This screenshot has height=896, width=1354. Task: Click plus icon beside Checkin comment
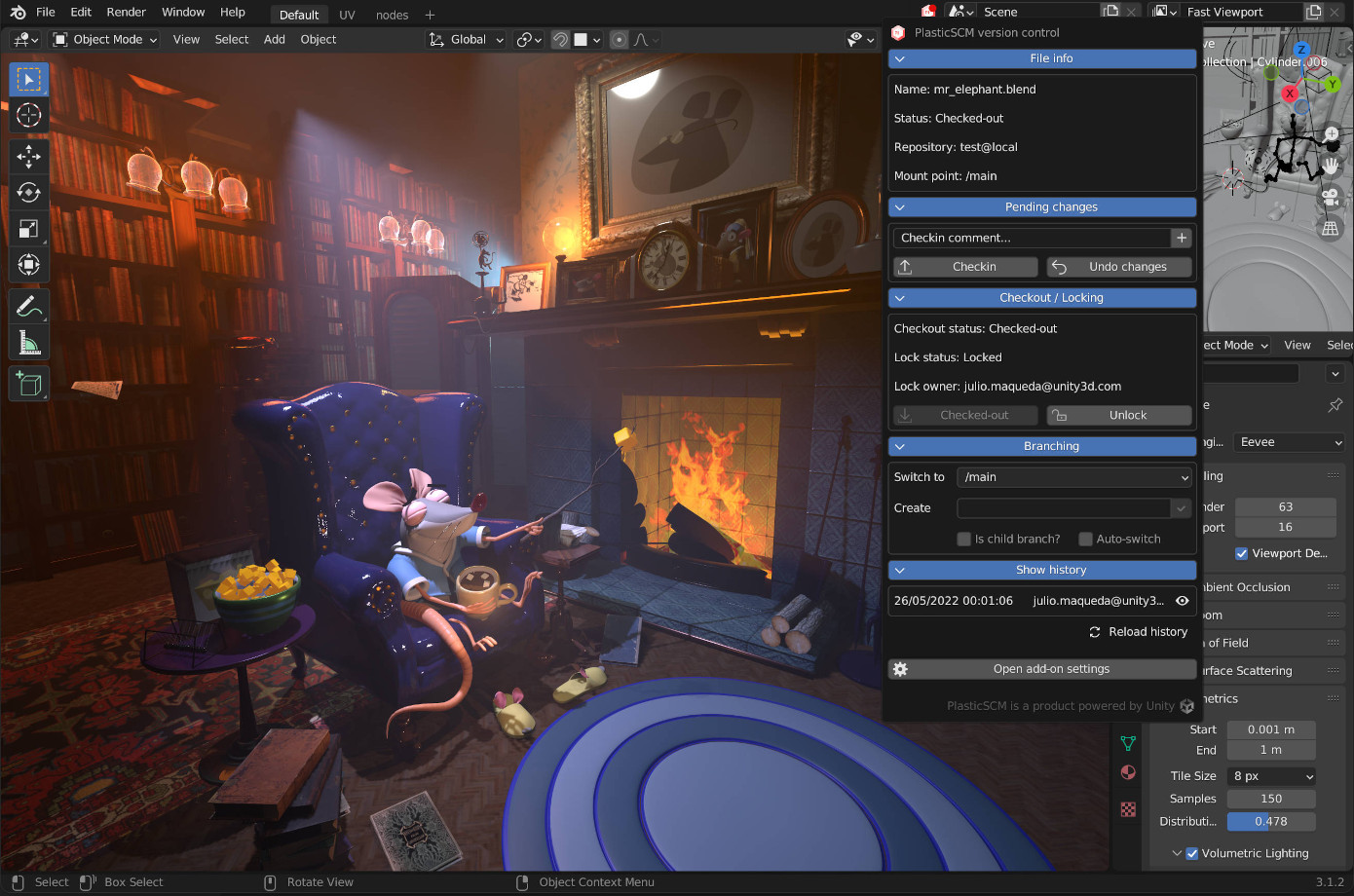(1182, 238)
